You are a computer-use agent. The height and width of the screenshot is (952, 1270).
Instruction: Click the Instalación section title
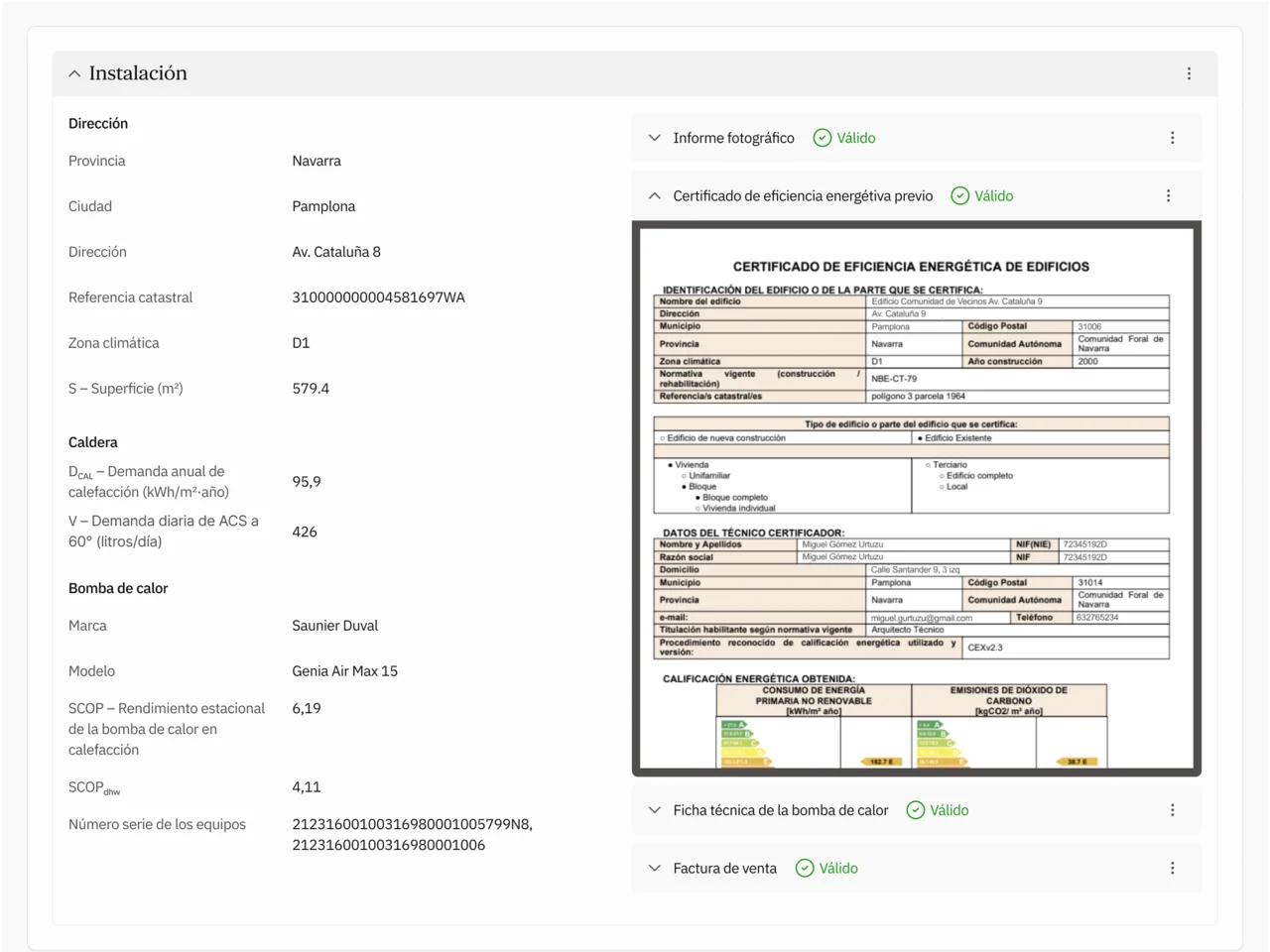(138, 73)
